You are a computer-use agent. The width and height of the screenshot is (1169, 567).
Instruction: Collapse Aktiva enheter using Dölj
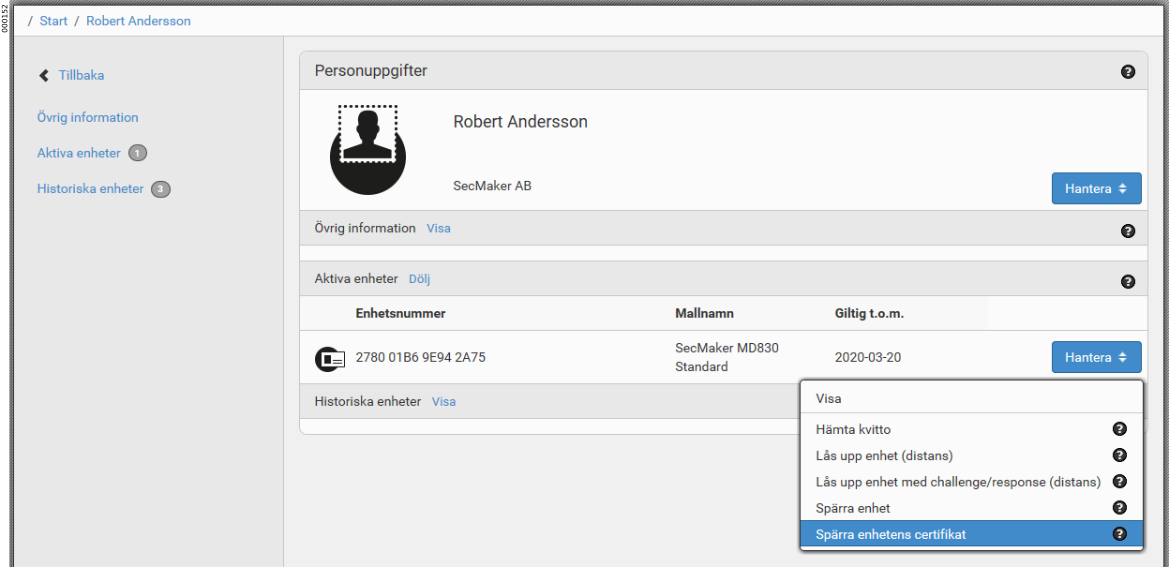pos(419,279)
